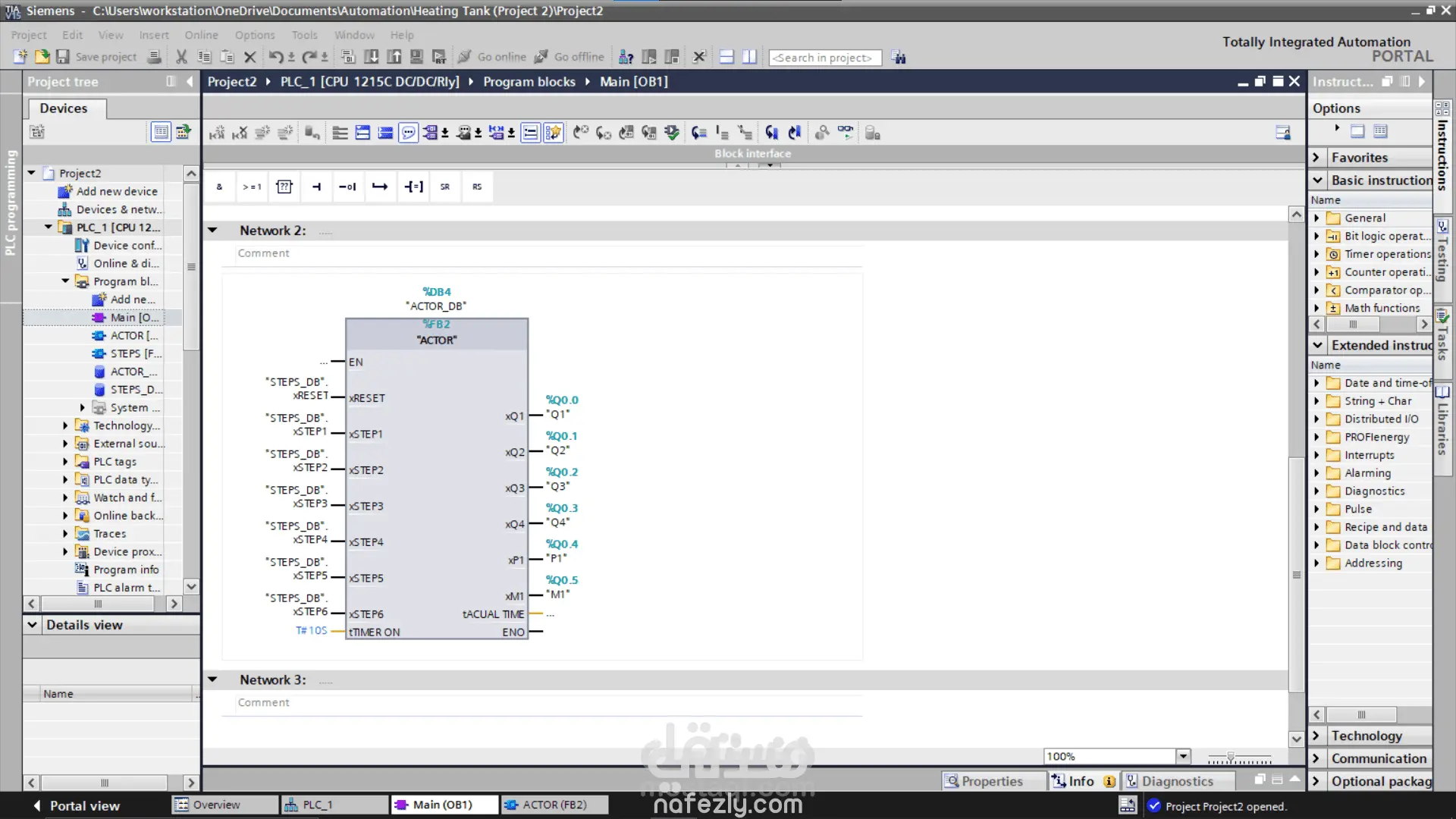Split the editor space vertically

tap(749, 57)
